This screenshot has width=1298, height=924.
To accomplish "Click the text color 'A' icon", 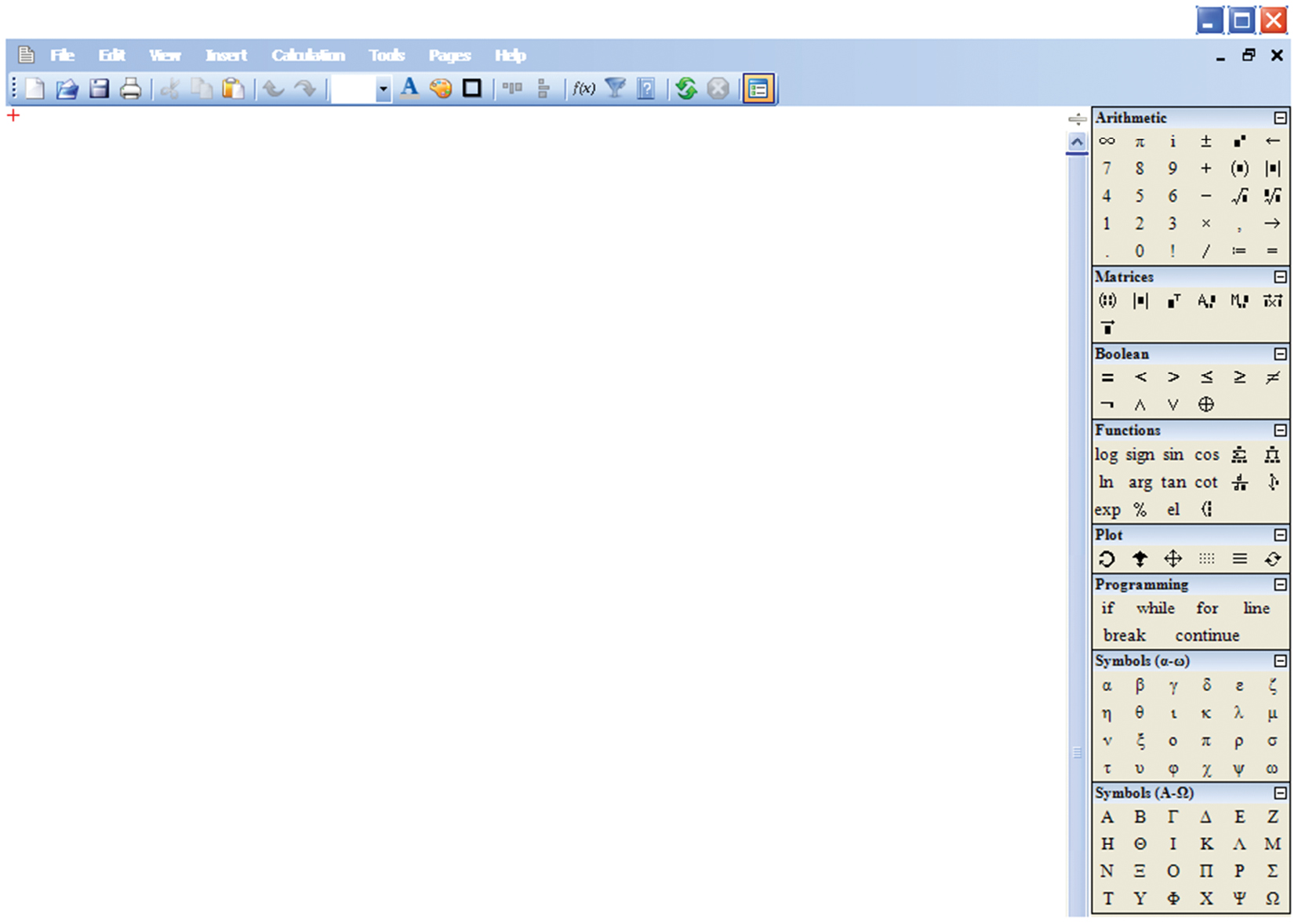I will (409, 89).
